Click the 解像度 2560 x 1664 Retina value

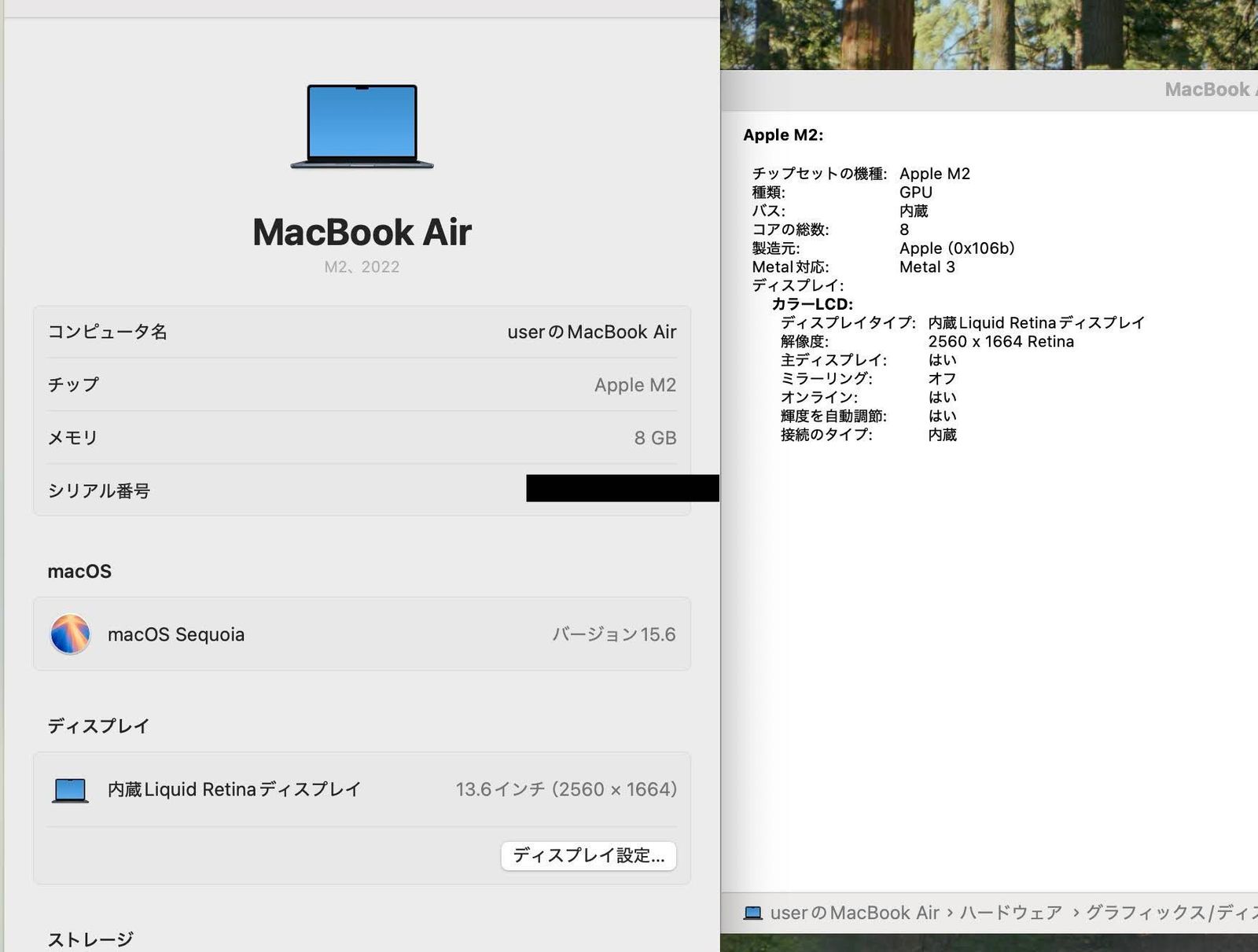1002,341
